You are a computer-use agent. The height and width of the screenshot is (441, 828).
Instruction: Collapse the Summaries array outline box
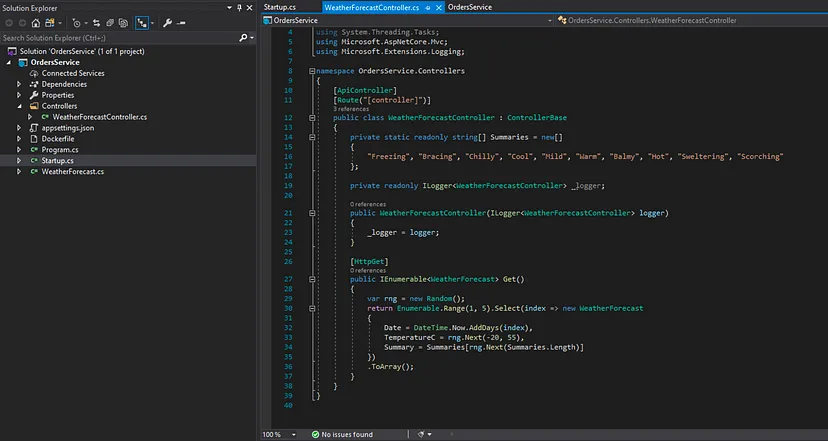(x=312, y=137)
